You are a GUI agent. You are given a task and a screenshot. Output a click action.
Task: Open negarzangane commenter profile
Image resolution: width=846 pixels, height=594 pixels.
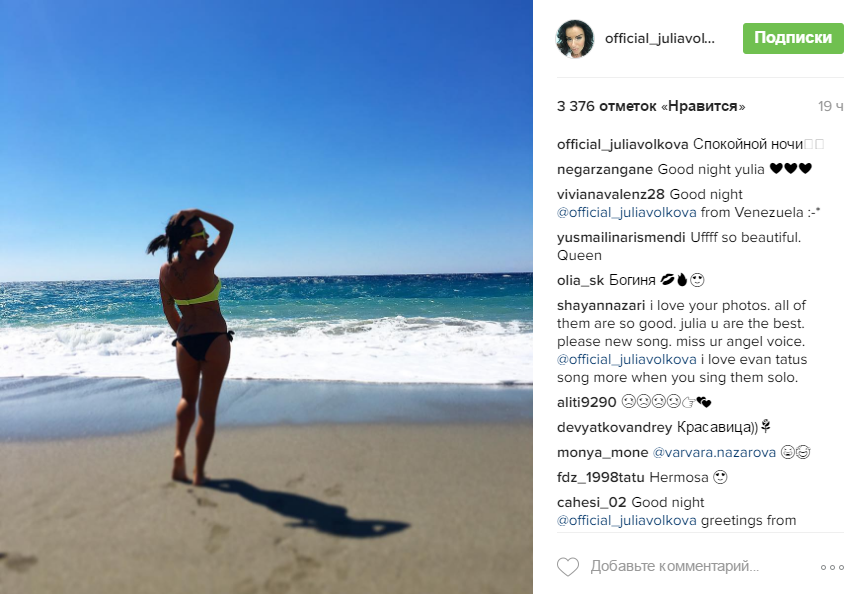[605, 169]
